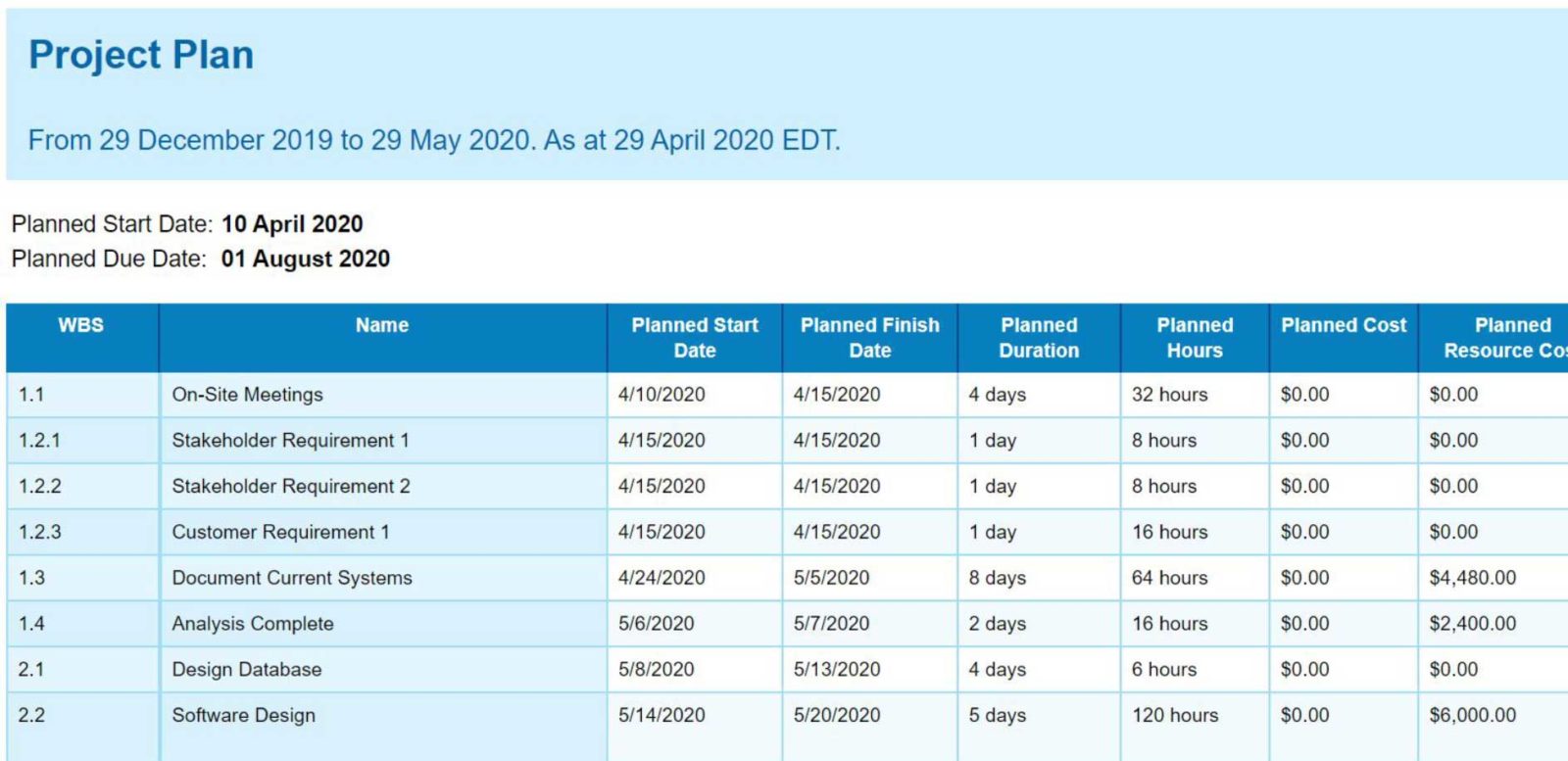Select the Planned Start Date header
This screenshot has width=1568, height=761.
695,338
